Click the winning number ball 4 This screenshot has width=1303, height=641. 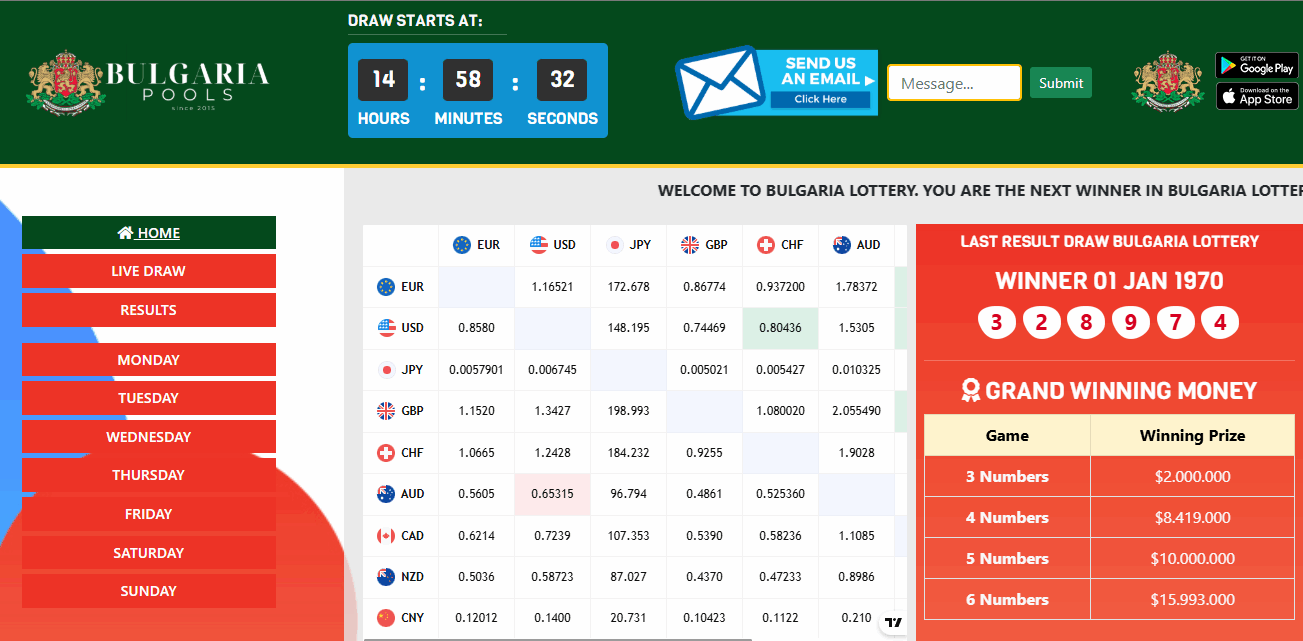click(1220, 322)
